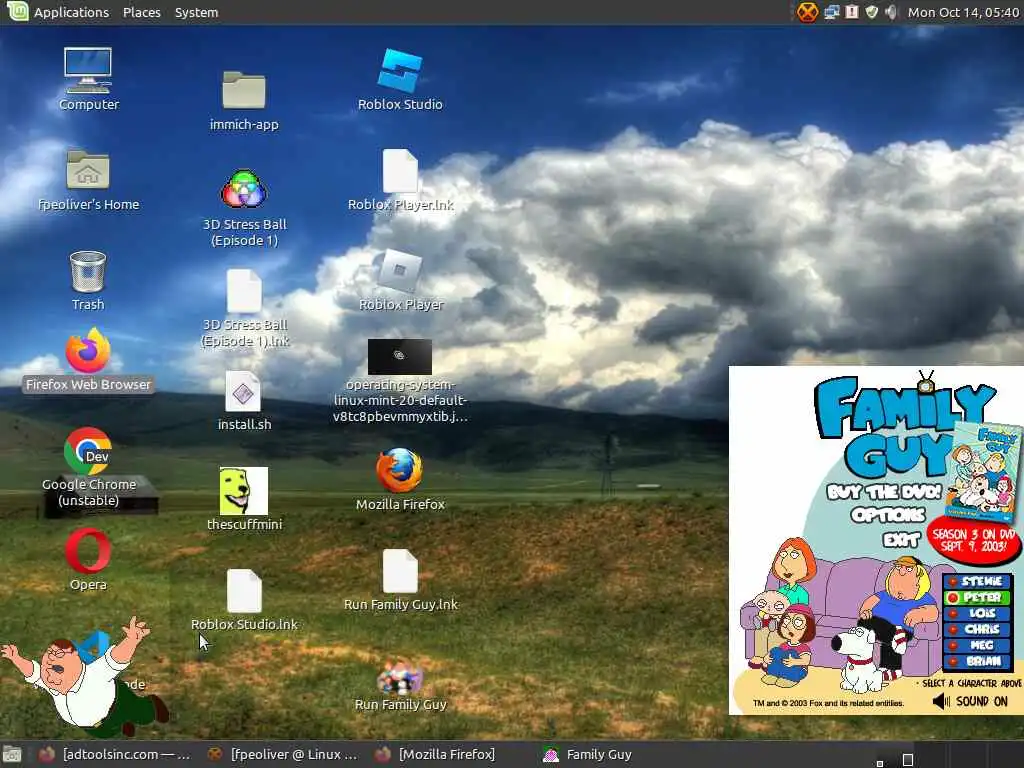
Task: Switch to adtoolsinc.com taskbar window
Action: pos(115,755)
